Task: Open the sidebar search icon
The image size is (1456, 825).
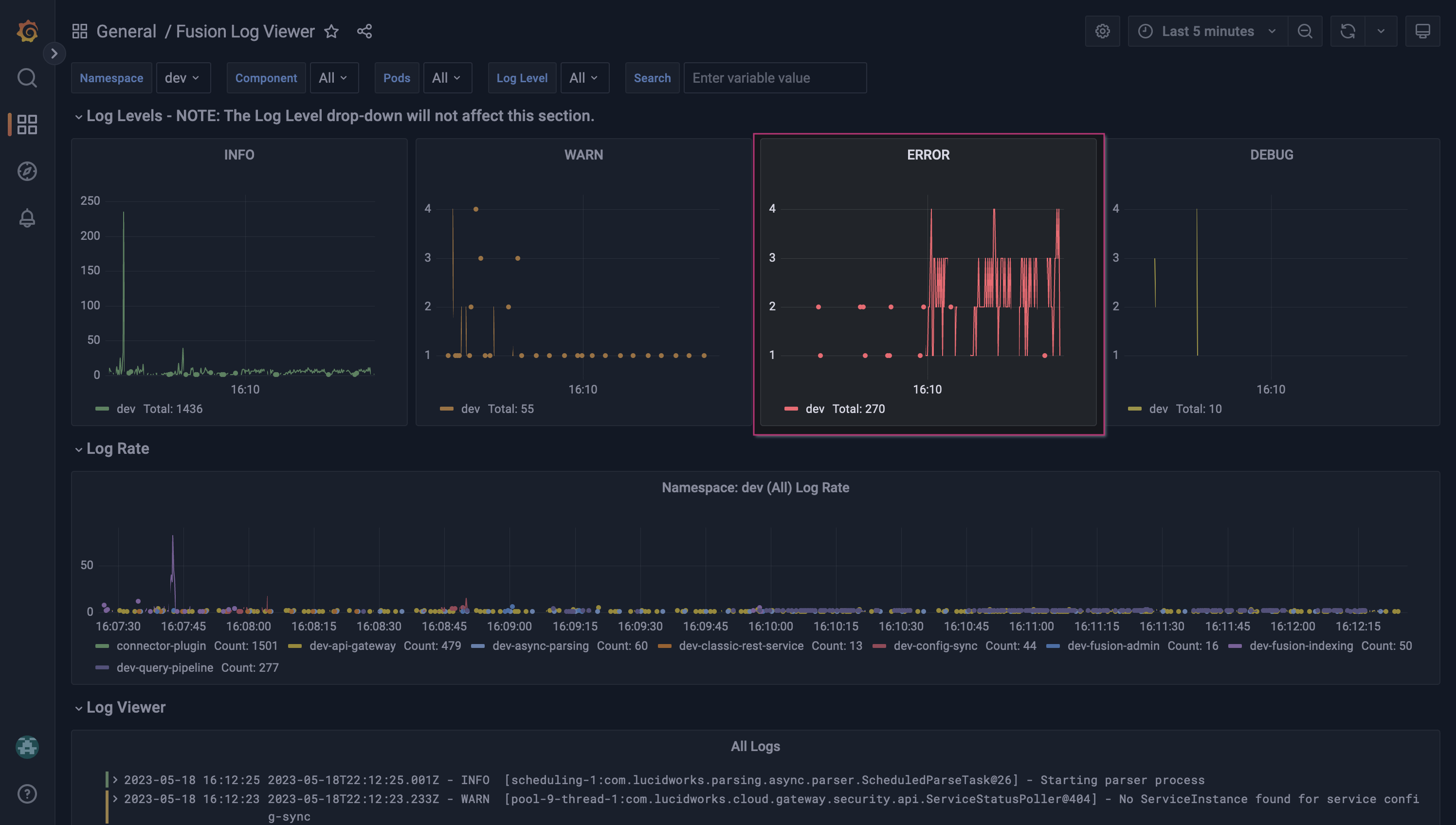Action: tap(27, 78)
